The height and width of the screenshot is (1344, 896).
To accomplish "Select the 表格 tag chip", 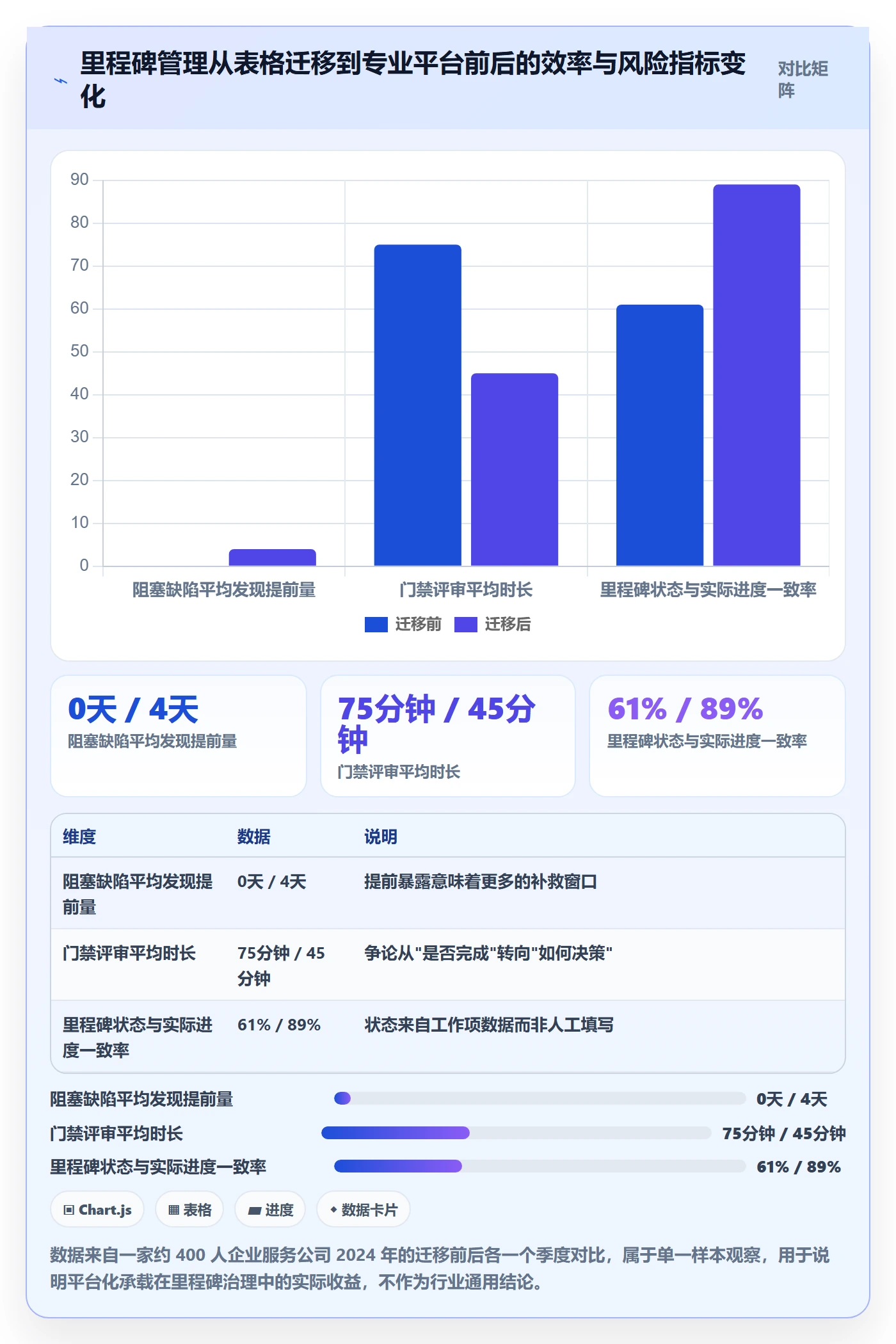I will tap(189, 1210).
